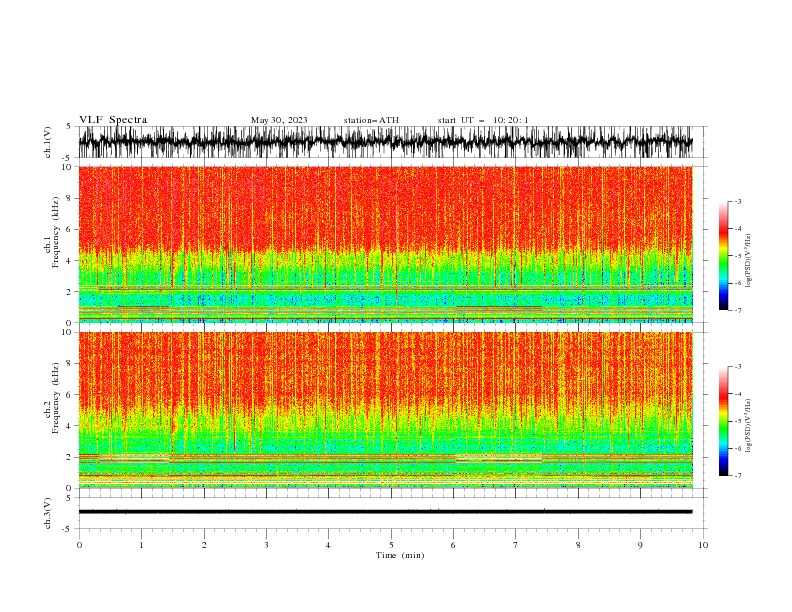
Task: Select the "start UT = 10:20:1" text
Action: click(x=482, y=120)
